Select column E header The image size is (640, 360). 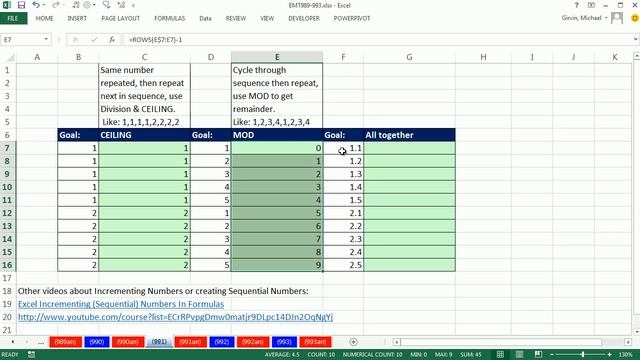[277, 57]
